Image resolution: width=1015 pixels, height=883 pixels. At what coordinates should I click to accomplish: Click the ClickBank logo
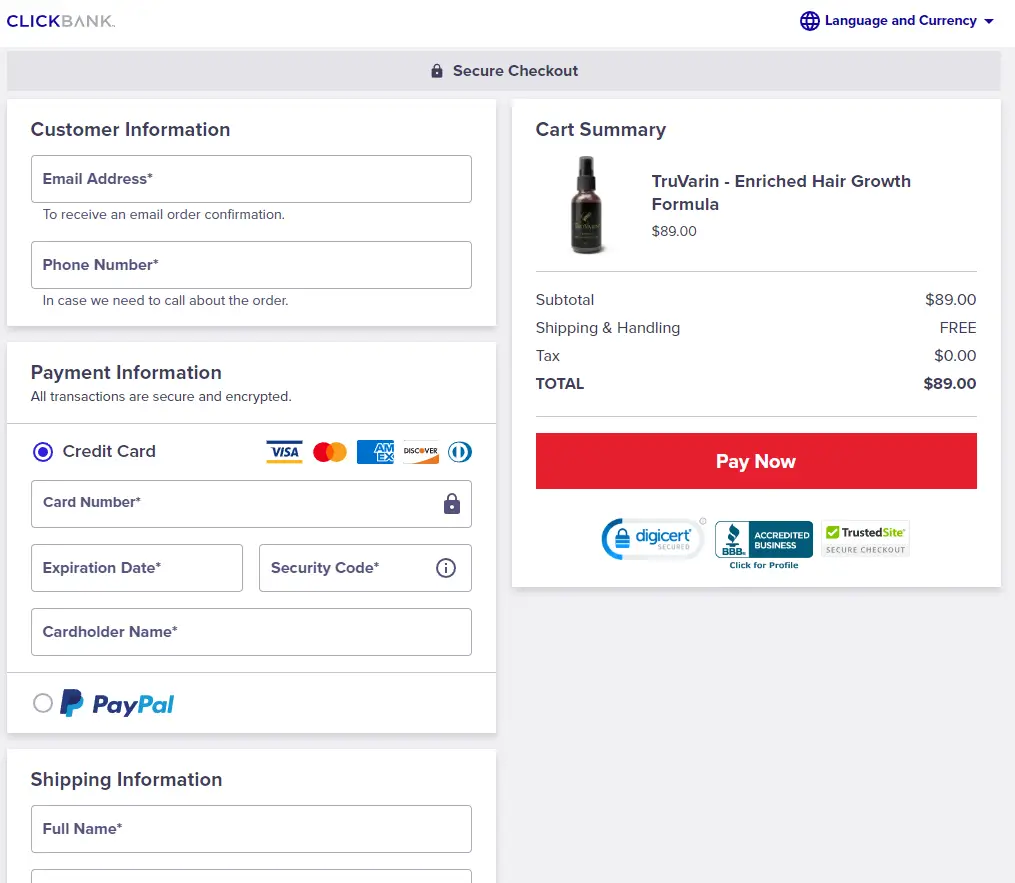[x=61, y=20]
